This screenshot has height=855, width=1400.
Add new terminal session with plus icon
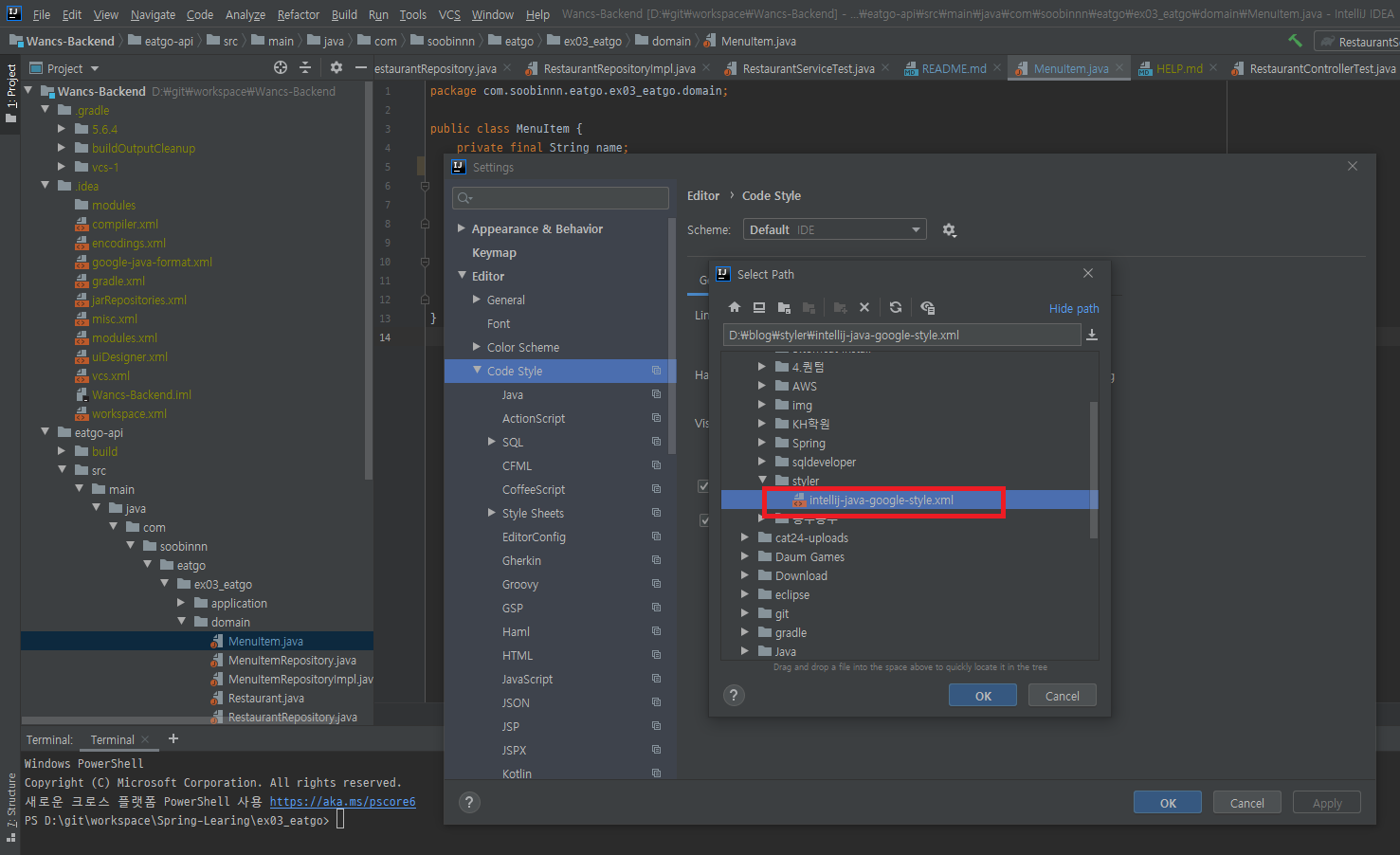point(173,738)
